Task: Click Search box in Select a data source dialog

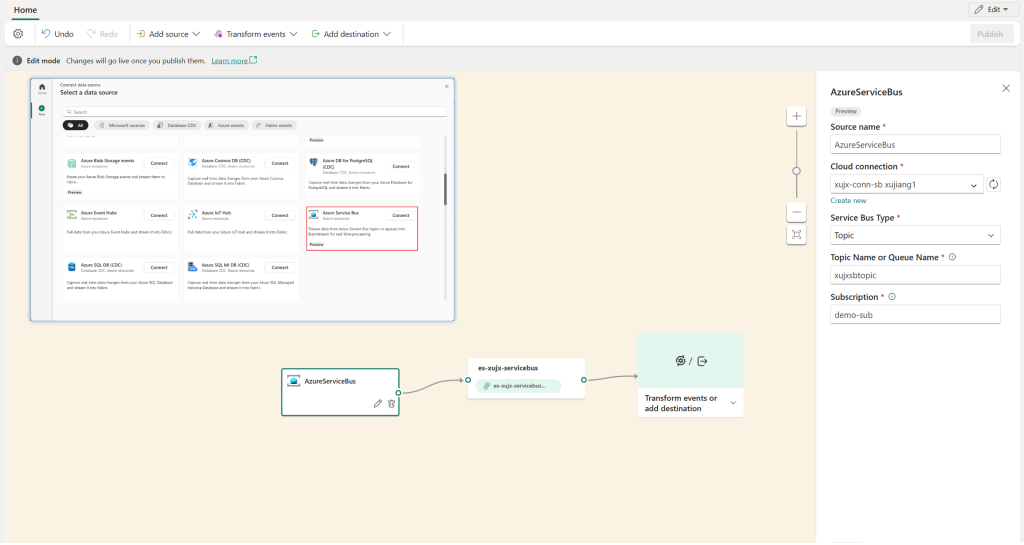Action: tap(255, 112)
